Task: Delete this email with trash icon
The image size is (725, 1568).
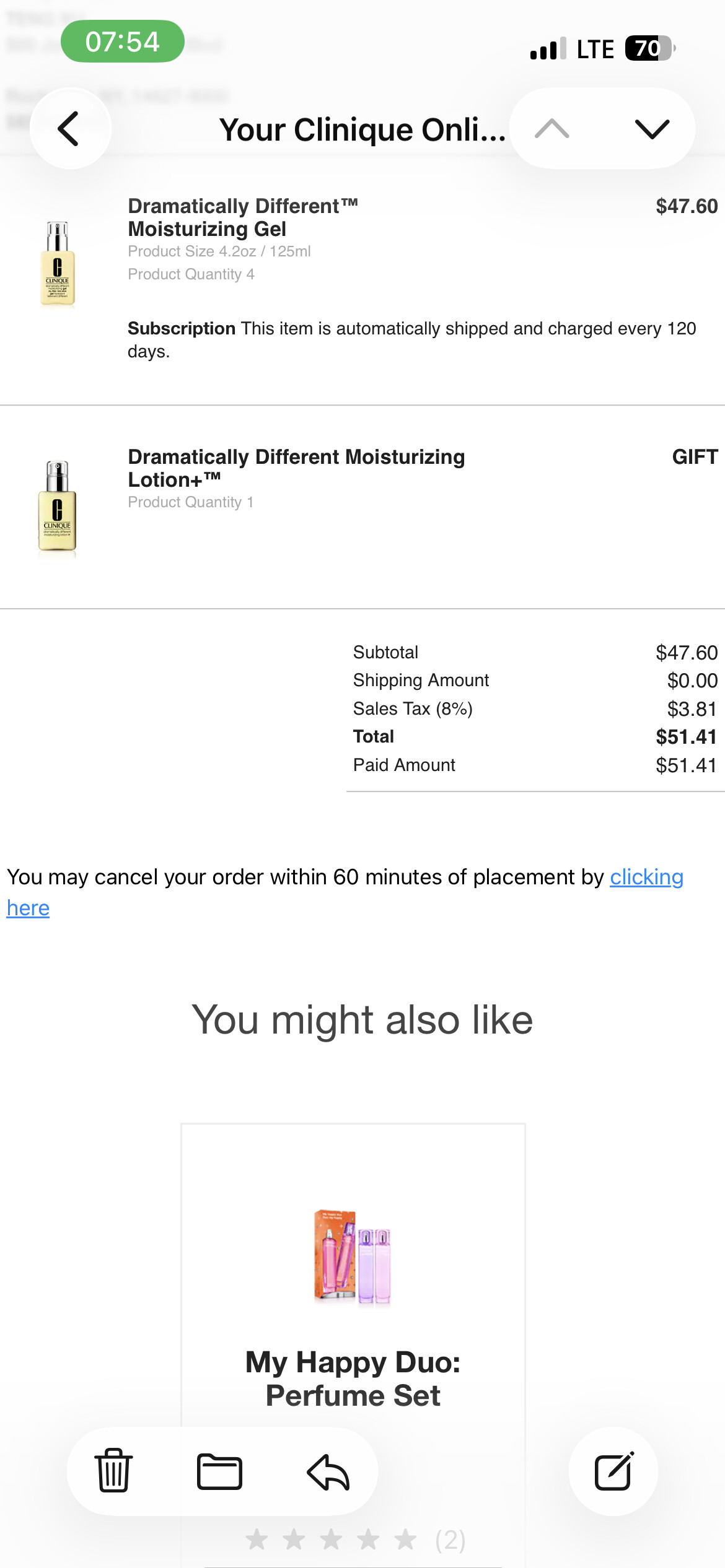Action: point(113,1471)
